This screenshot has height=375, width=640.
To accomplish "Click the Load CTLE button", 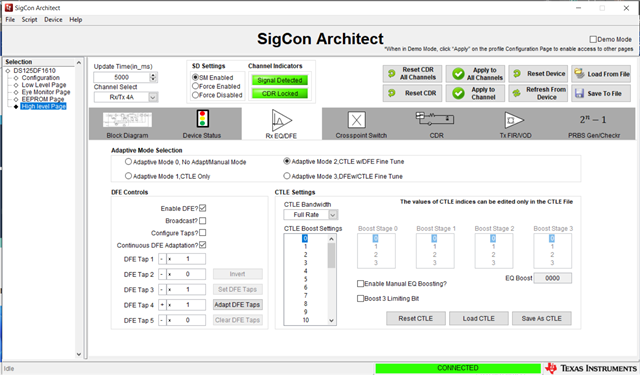I will (x=479, y=318).
